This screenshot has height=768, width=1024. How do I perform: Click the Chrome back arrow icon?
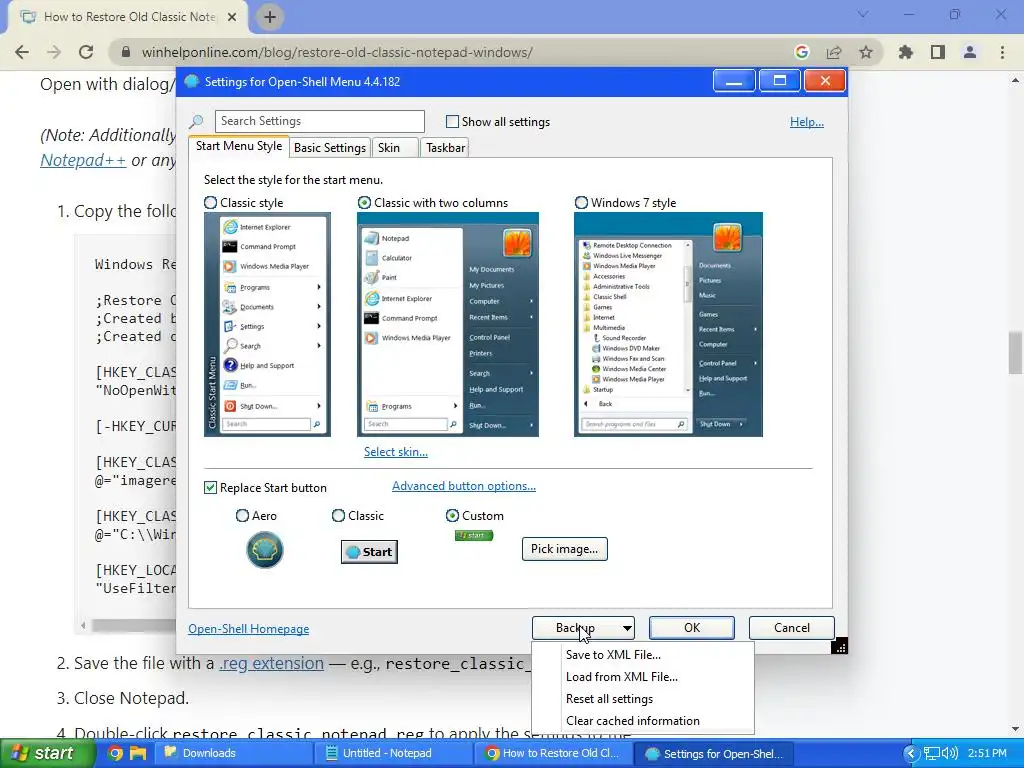[x=22, y=52]
